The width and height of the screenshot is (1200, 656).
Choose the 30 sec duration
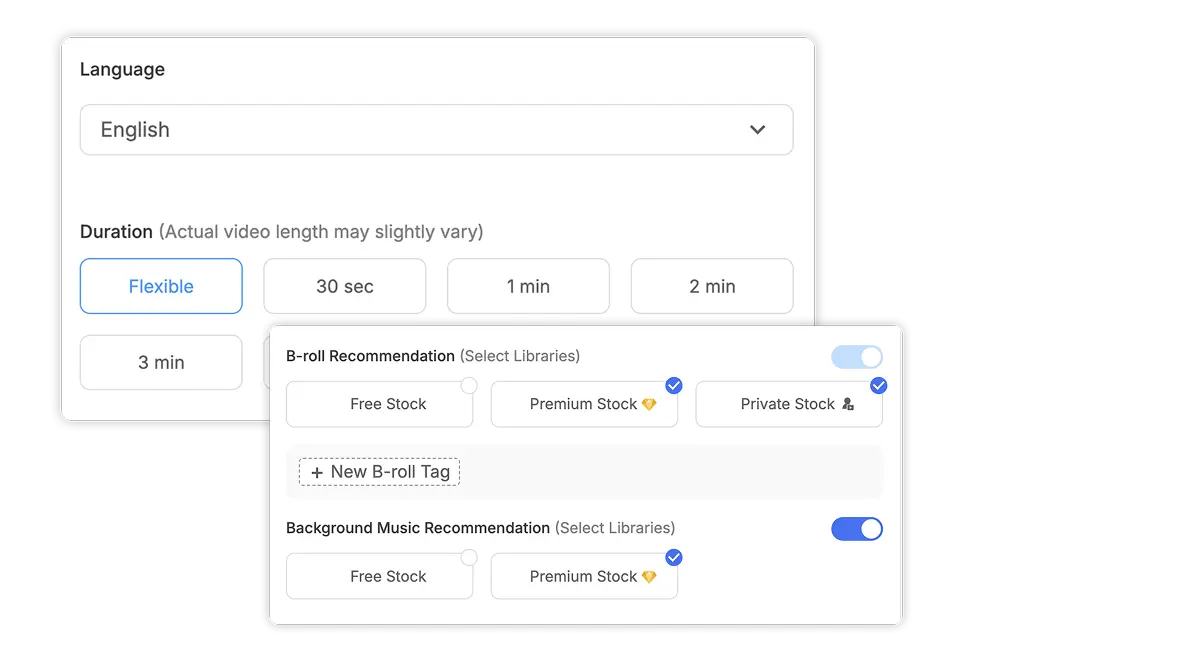click(x=344, y=286)
